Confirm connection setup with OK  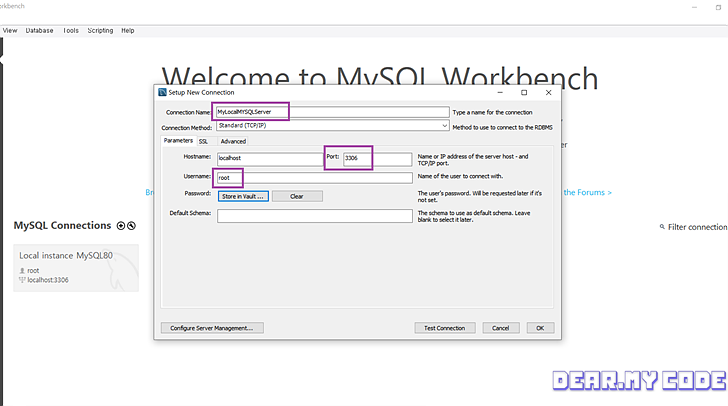coord(540,328)
